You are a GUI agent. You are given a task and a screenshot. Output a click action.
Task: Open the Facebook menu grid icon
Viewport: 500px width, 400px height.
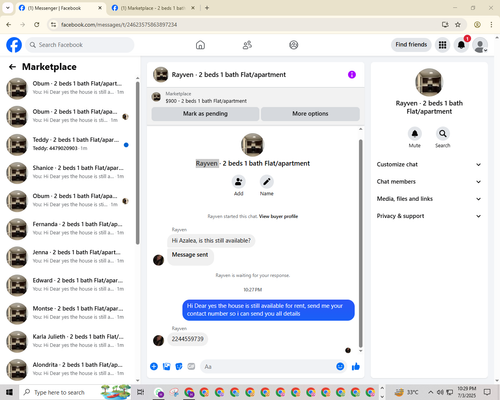pos(442,45)
